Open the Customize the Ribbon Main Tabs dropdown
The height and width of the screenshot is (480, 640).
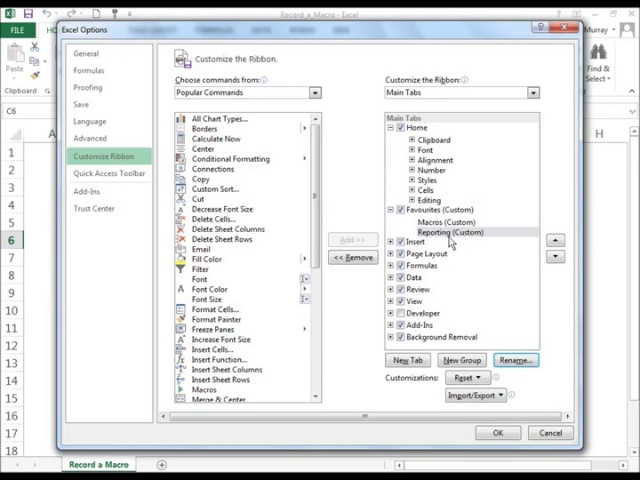click(x=533, y=93)
